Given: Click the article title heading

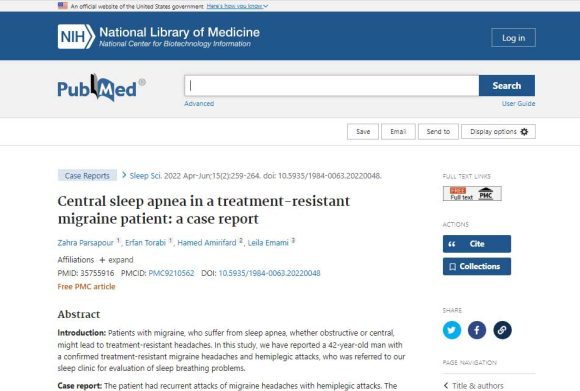Looking at the screenshot, I should tap(203, 210).
